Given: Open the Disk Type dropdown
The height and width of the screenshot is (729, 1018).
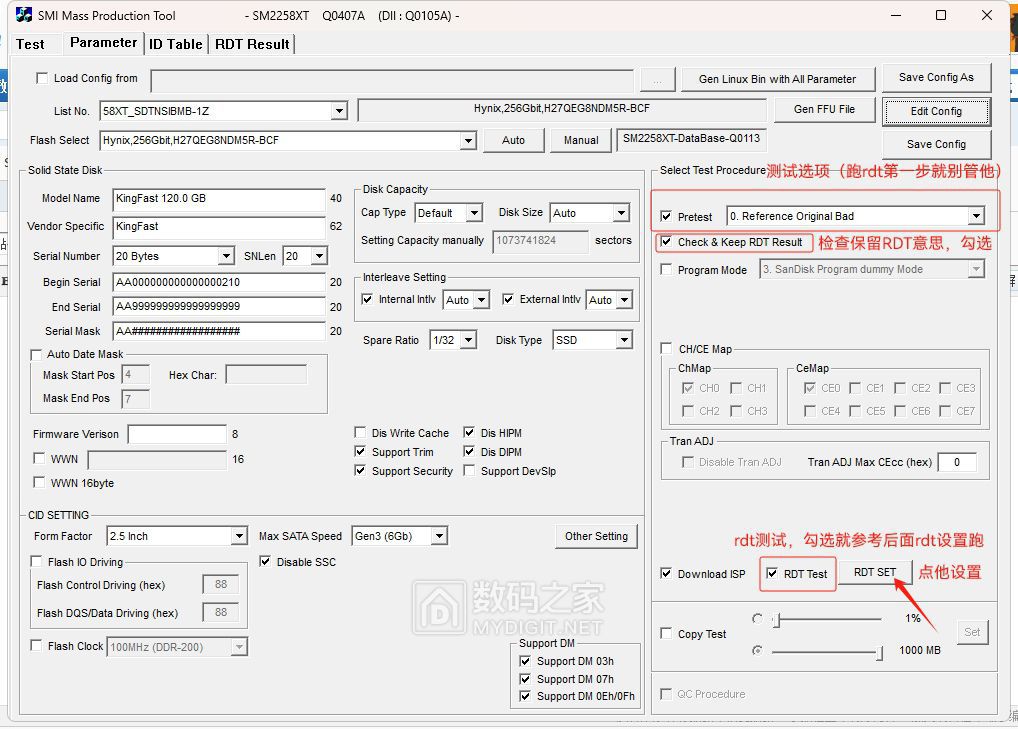Looking at the screenshot, I should pyautogui.click(x=624, y=340).
